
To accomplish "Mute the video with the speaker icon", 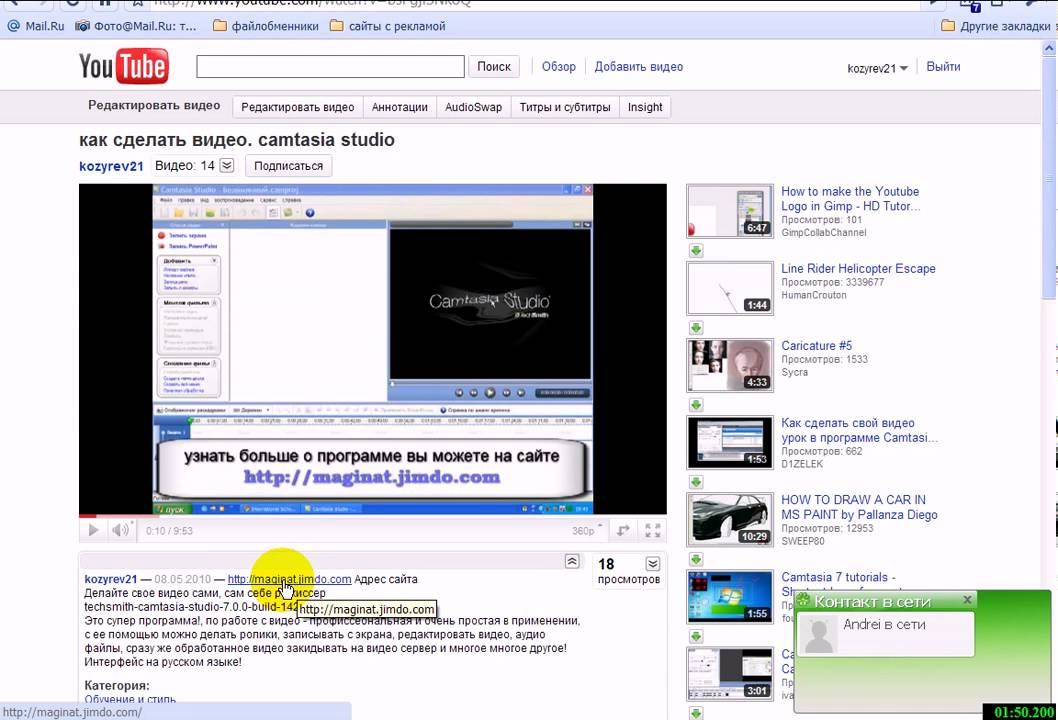I will coord(120,531).
